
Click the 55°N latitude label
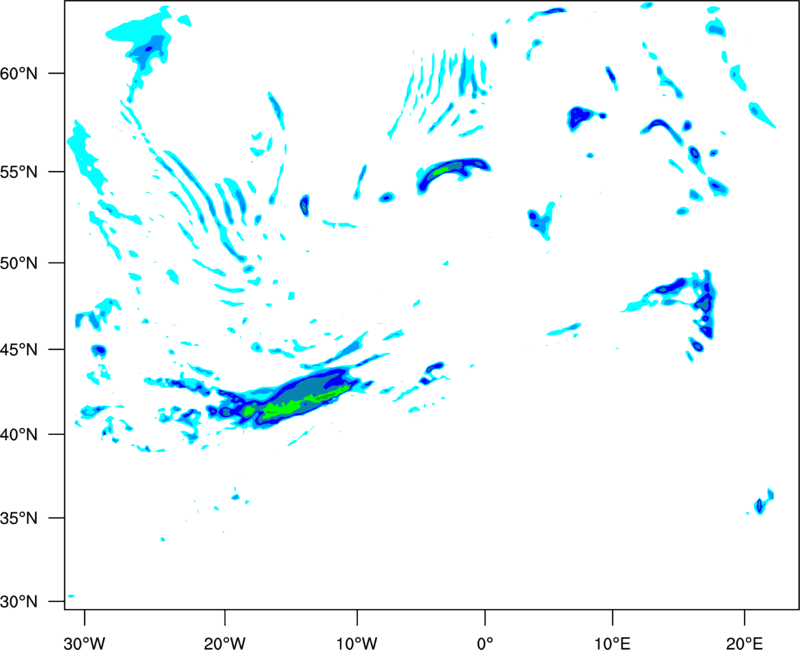(19, 172)
